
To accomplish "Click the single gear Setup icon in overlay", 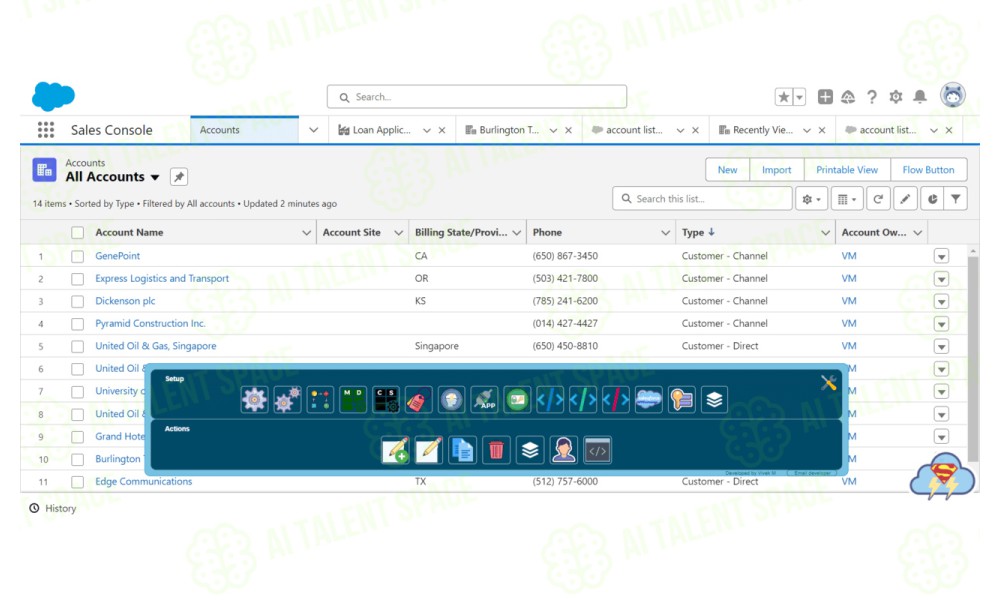I will coord(254,400).
